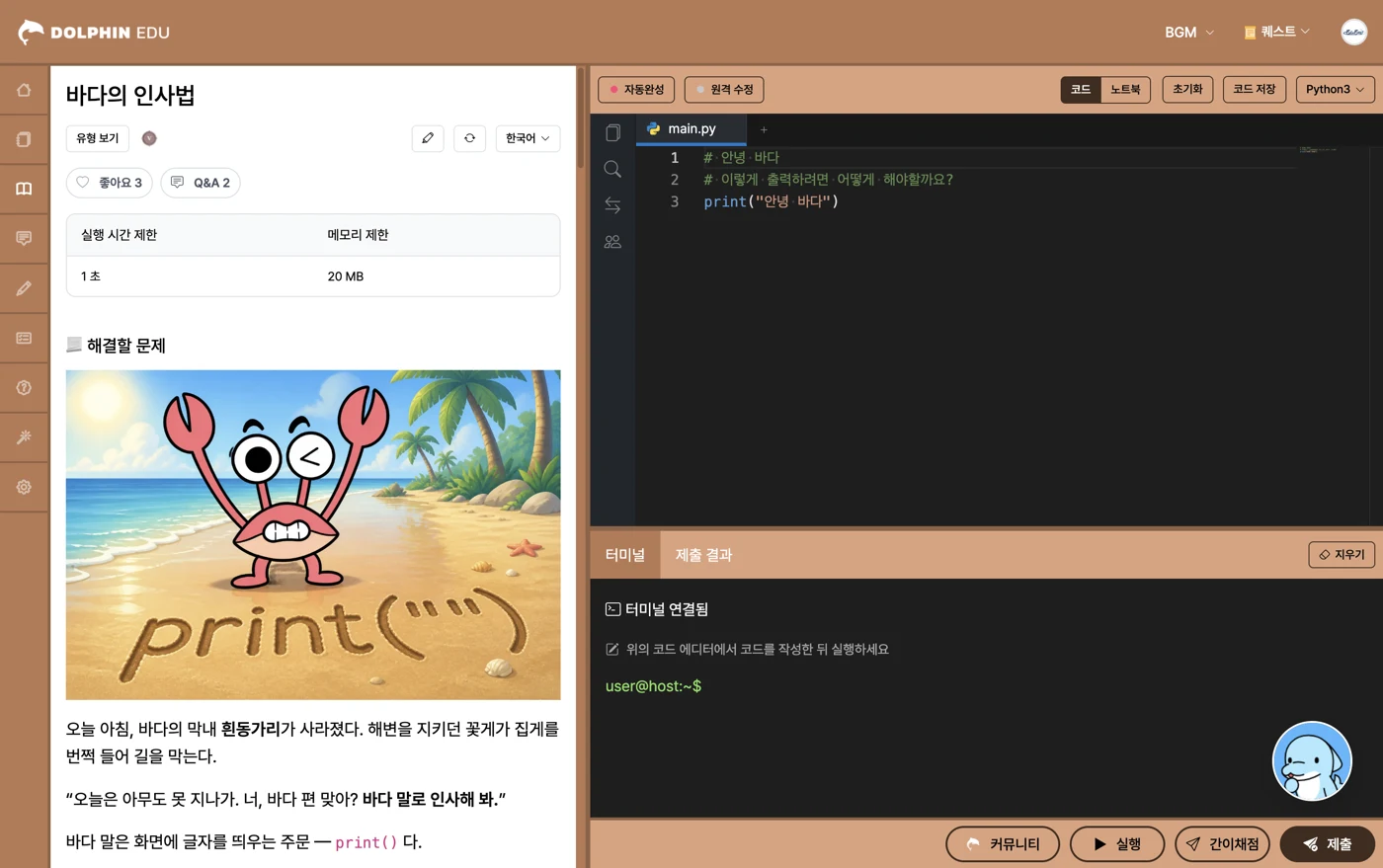The height and width of the screenshot is (868, 1383).
Task: Select the main.py editor tab
Action: (691, 129)
